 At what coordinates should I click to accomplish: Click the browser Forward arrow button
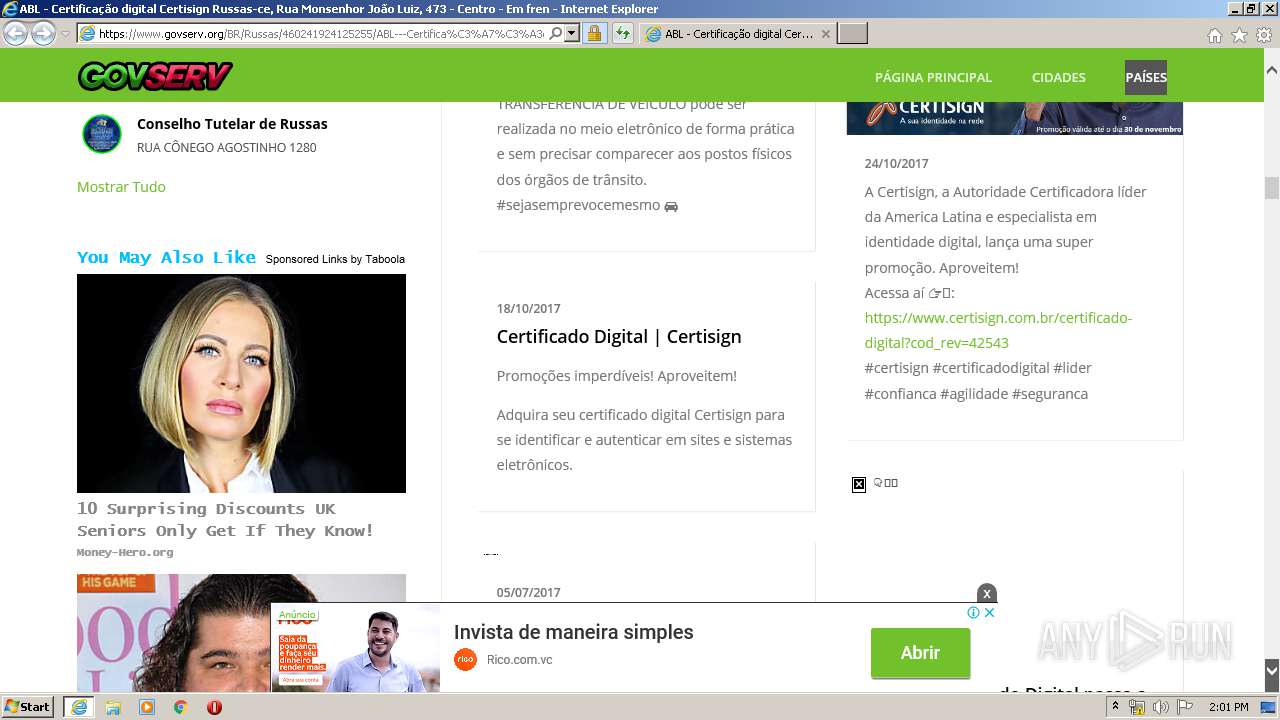(43, 33)
